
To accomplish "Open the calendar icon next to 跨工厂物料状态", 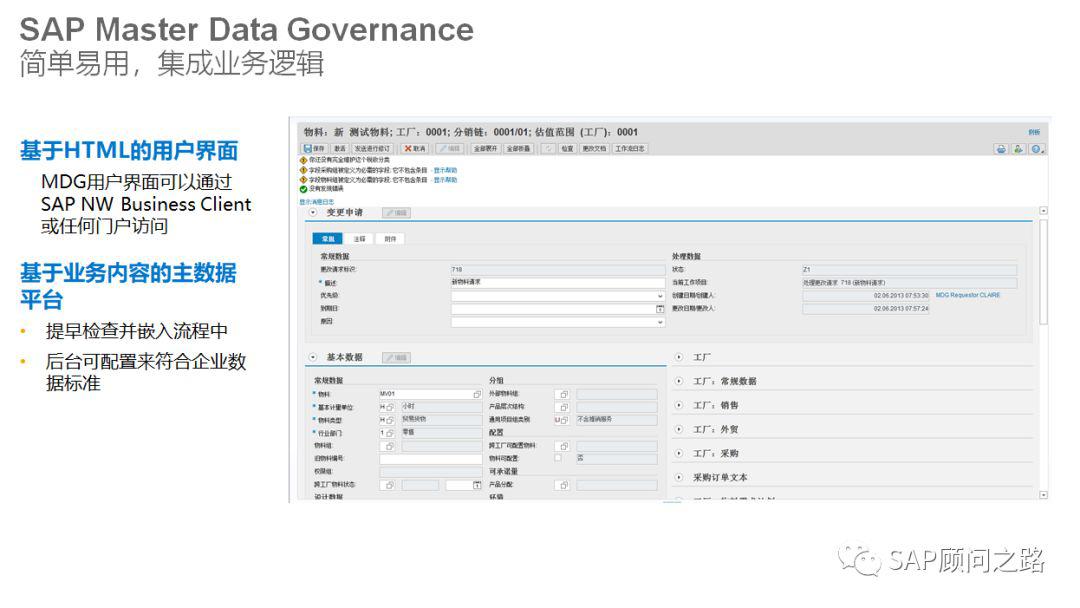I will point(477,485).
